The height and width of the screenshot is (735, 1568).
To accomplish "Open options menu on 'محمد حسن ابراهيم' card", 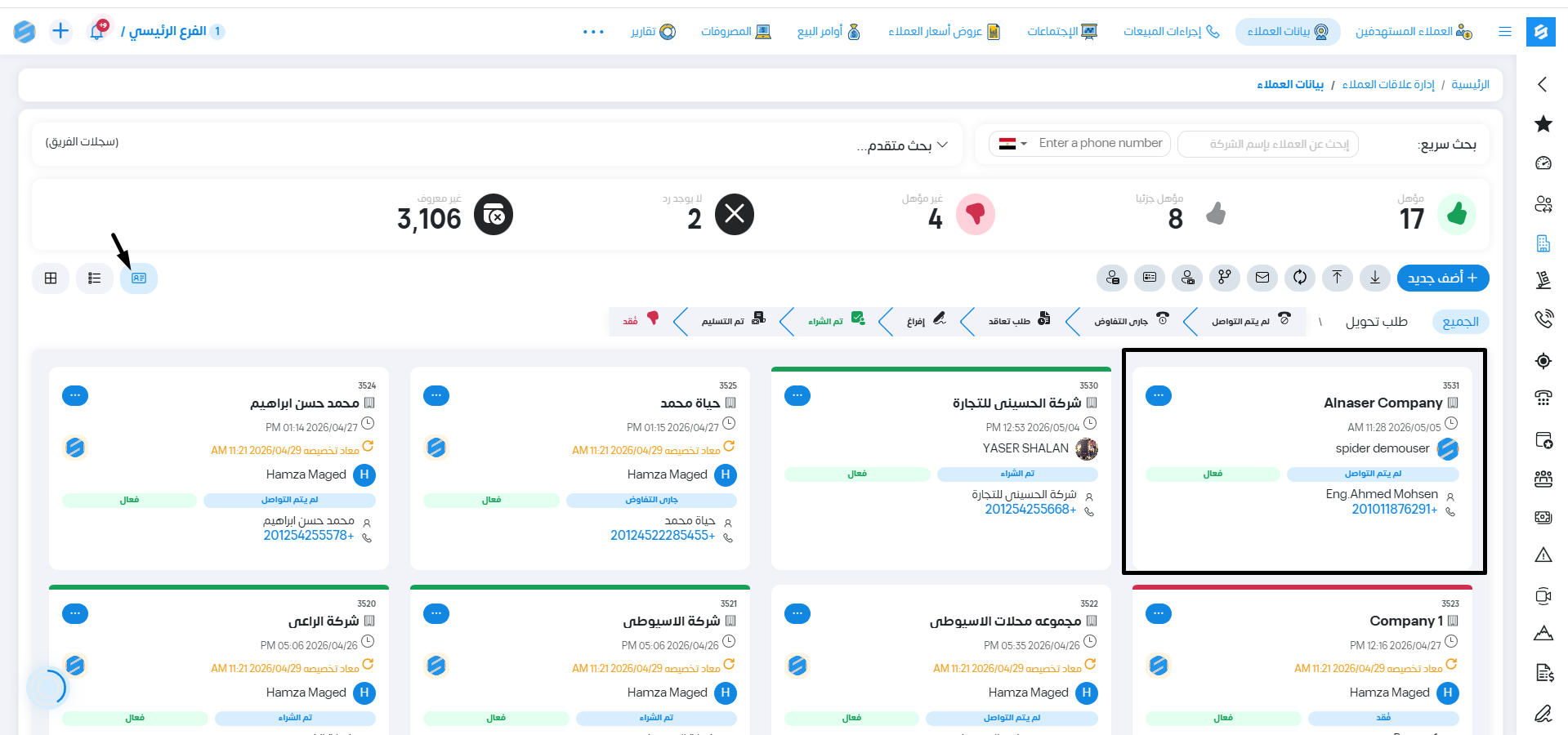I will pos(74,395).
